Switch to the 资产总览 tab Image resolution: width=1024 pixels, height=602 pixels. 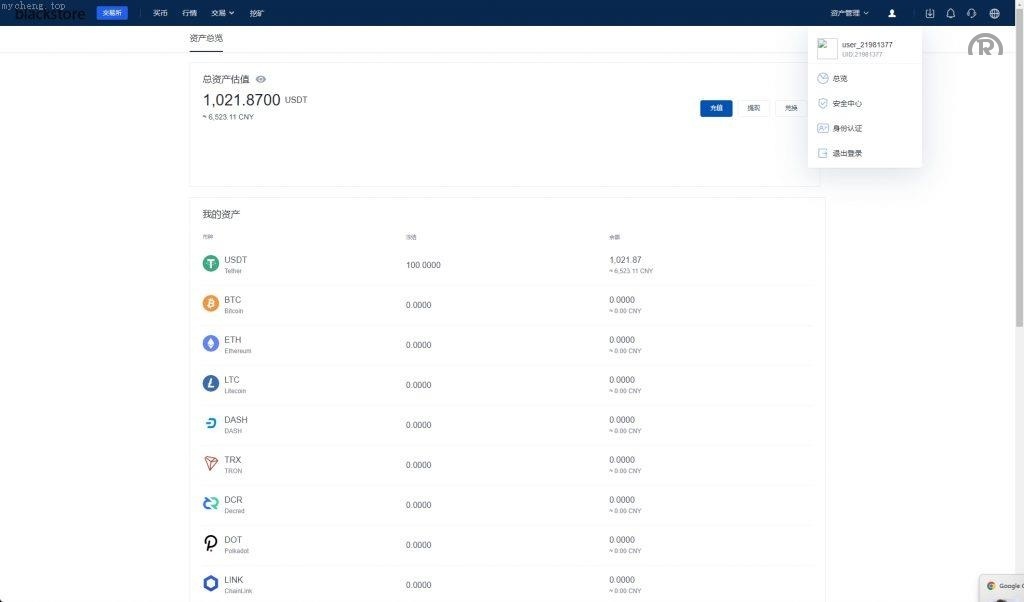[x=206, y=38]
